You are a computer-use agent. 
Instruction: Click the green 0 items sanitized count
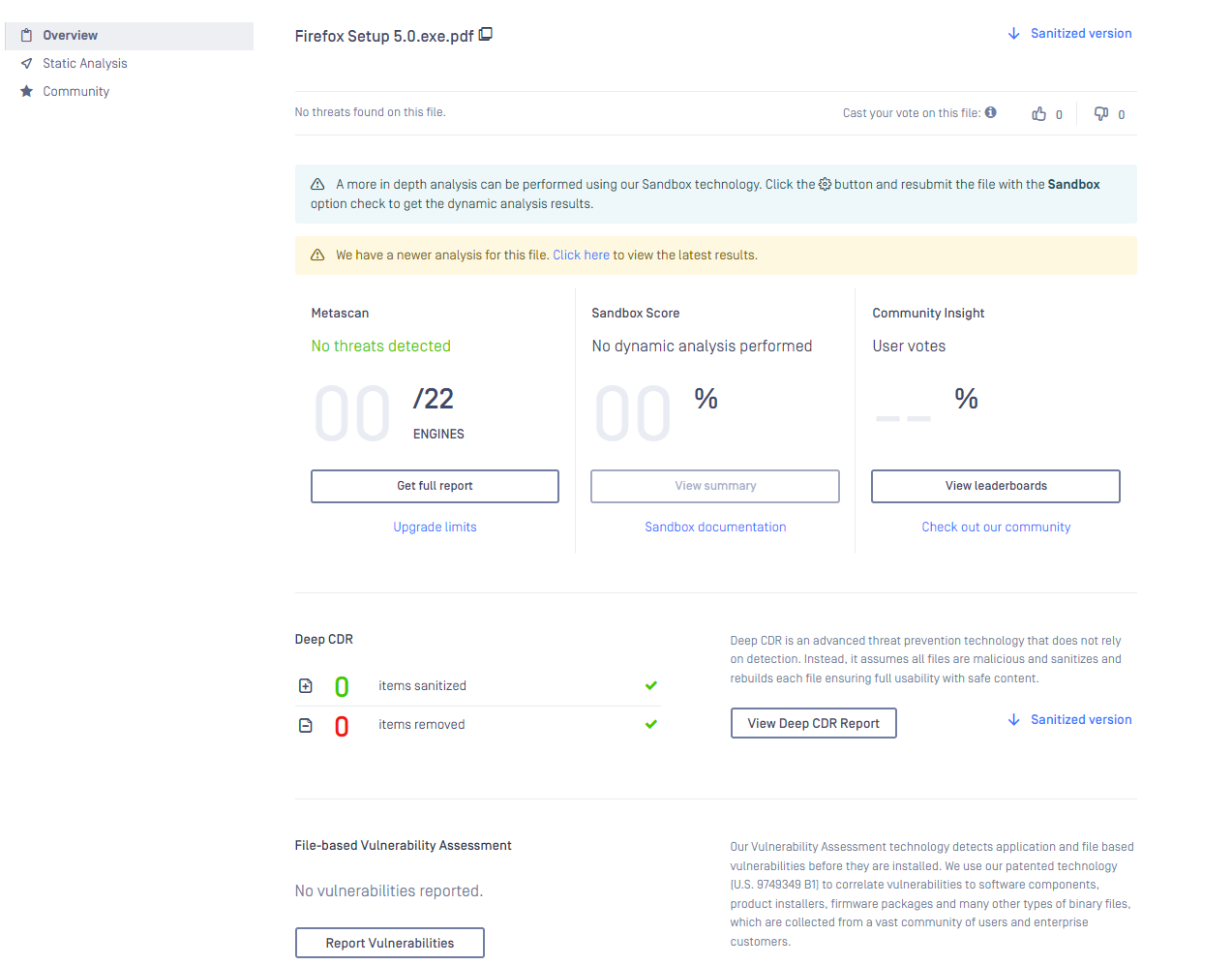[342, 687]
